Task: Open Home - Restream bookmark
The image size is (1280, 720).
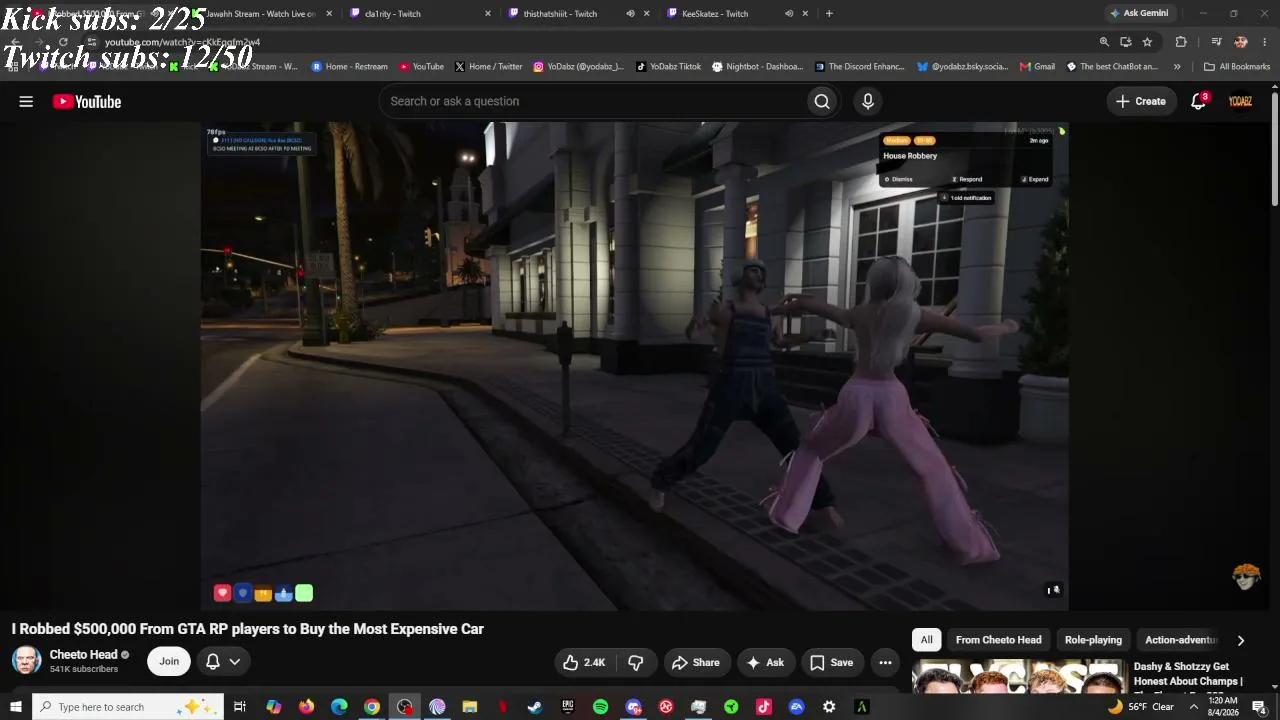Action: 350,67
